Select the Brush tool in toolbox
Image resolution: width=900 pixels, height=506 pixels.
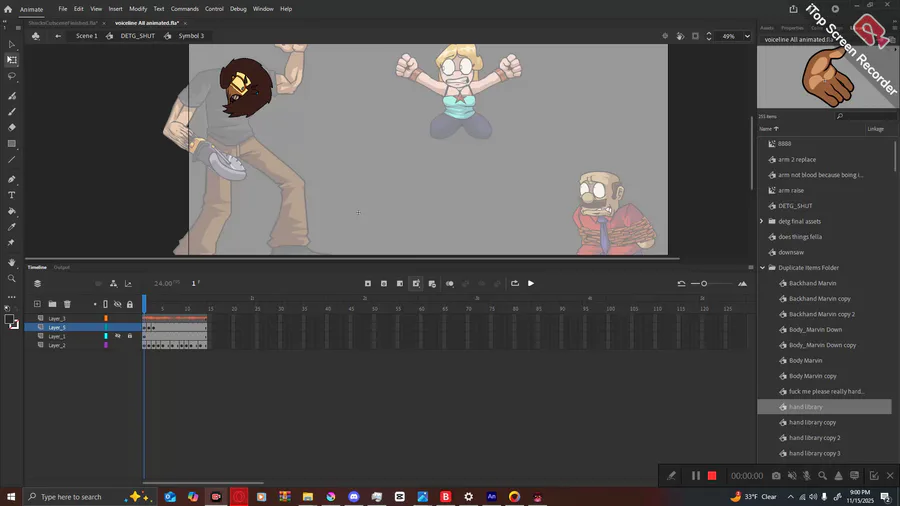coord(11,112)
